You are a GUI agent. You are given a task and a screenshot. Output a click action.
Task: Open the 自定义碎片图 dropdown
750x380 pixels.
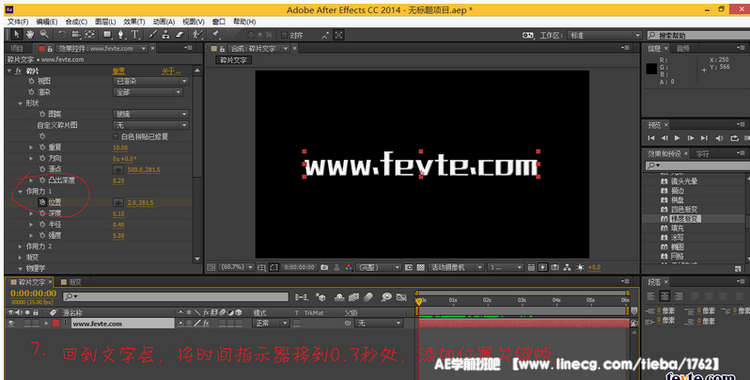[151, 125]
